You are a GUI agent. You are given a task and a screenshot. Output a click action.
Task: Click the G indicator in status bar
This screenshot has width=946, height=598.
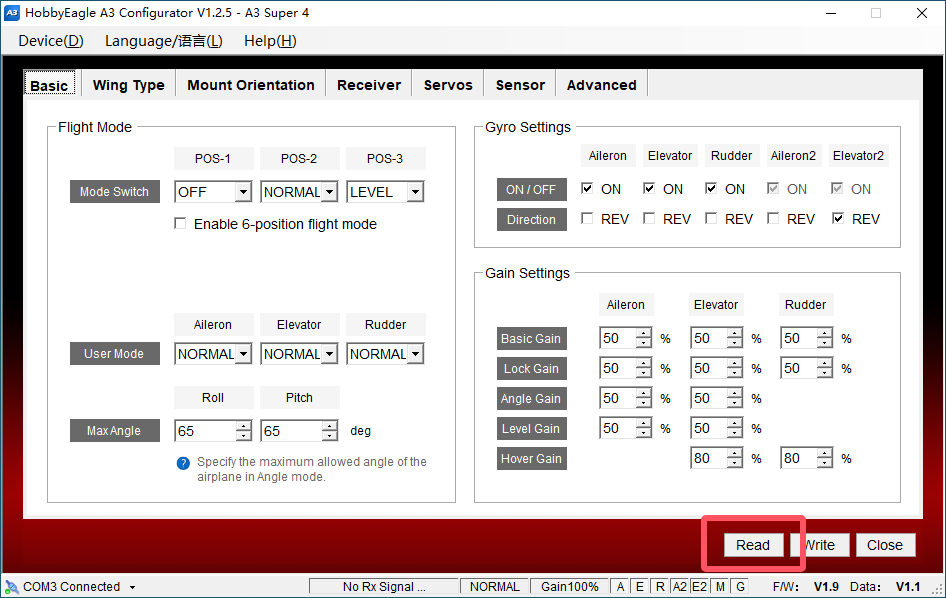coord(740,587)
